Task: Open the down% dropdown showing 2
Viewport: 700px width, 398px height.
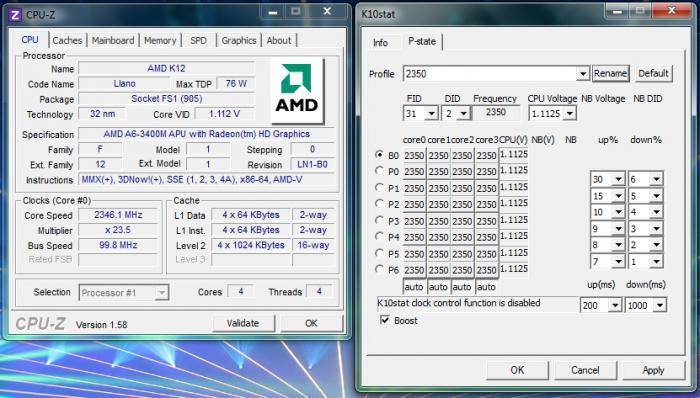Action: coord(656,245)
